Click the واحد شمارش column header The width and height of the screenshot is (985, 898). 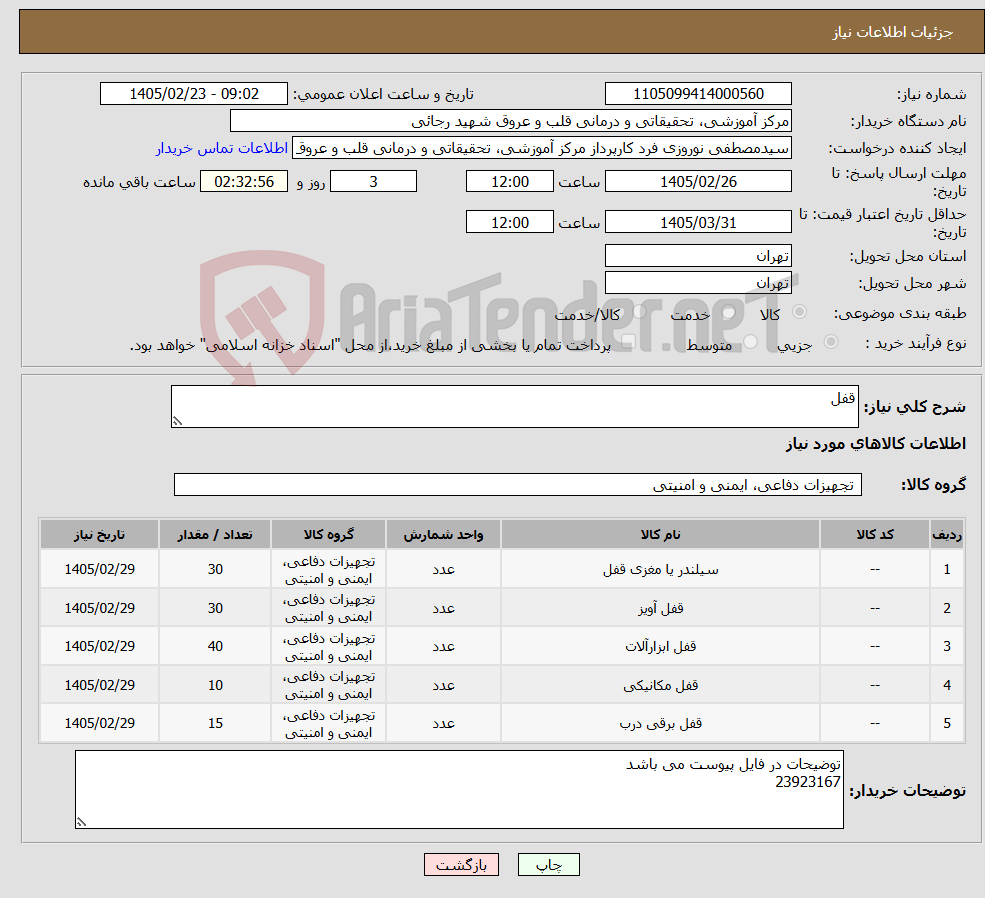[x=443, y=534]
